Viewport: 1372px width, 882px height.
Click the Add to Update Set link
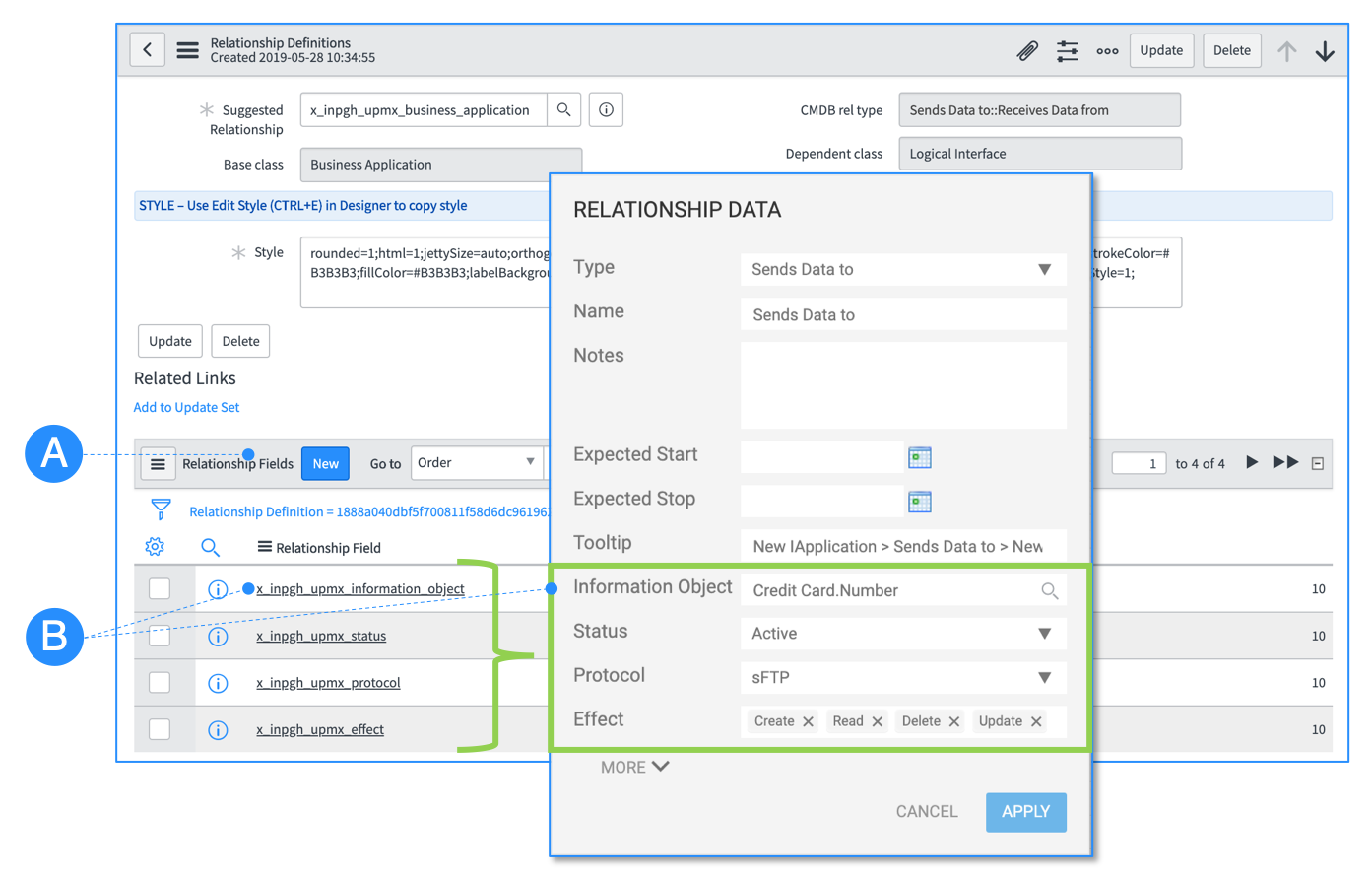(x=186, y=407)
